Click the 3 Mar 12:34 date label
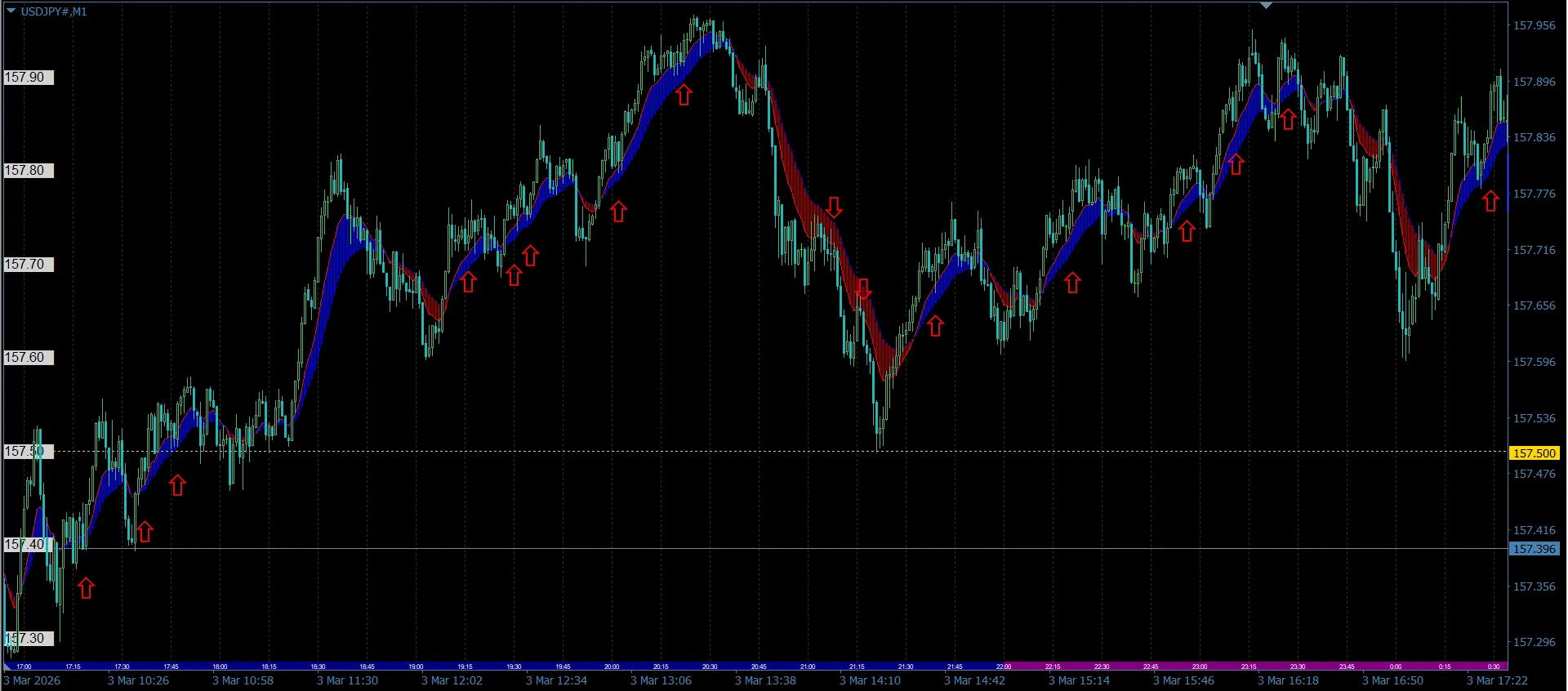This screenshot has height=691, width=1568. tap(555, 680)
